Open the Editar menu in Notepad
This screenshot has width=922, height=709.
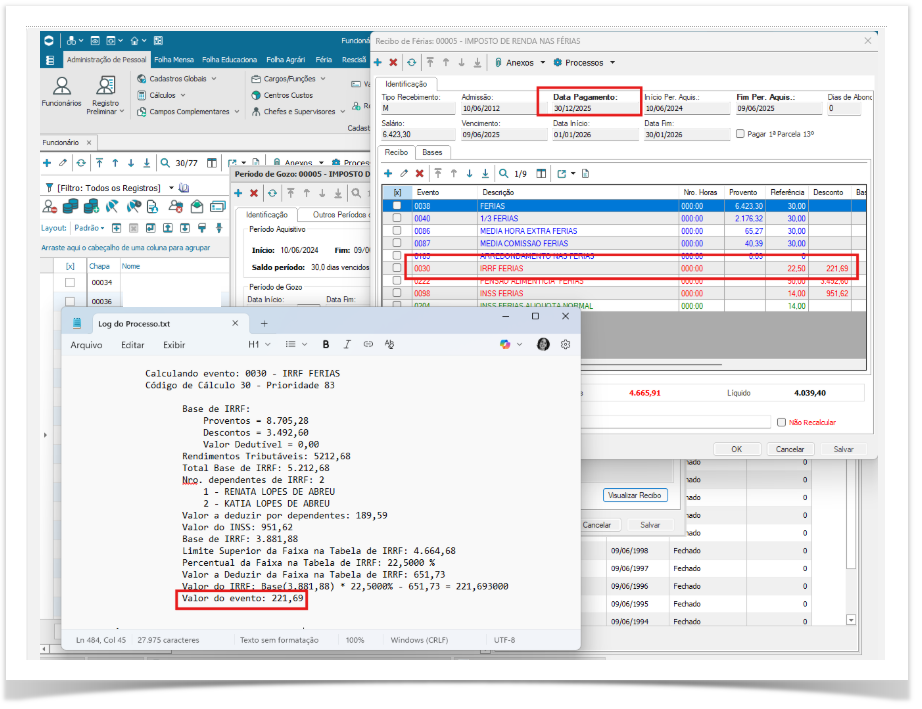pyautogui.click(x=133, y=345)
